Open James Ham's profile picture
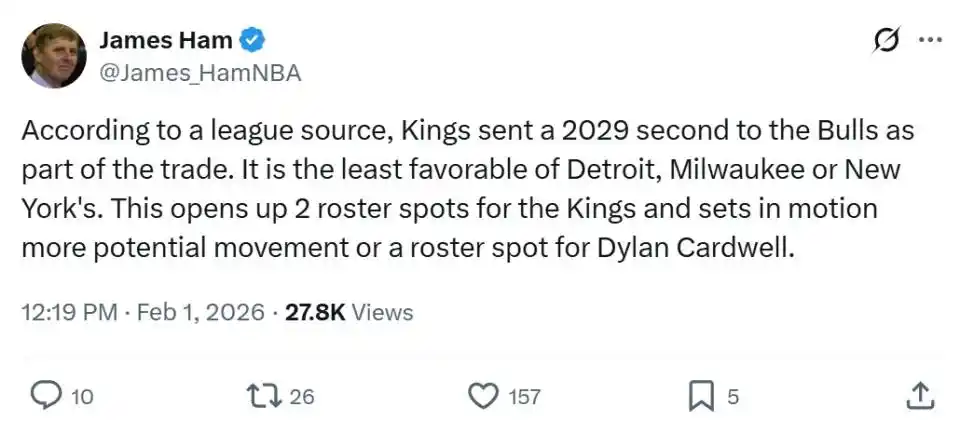 pos(54,56)
